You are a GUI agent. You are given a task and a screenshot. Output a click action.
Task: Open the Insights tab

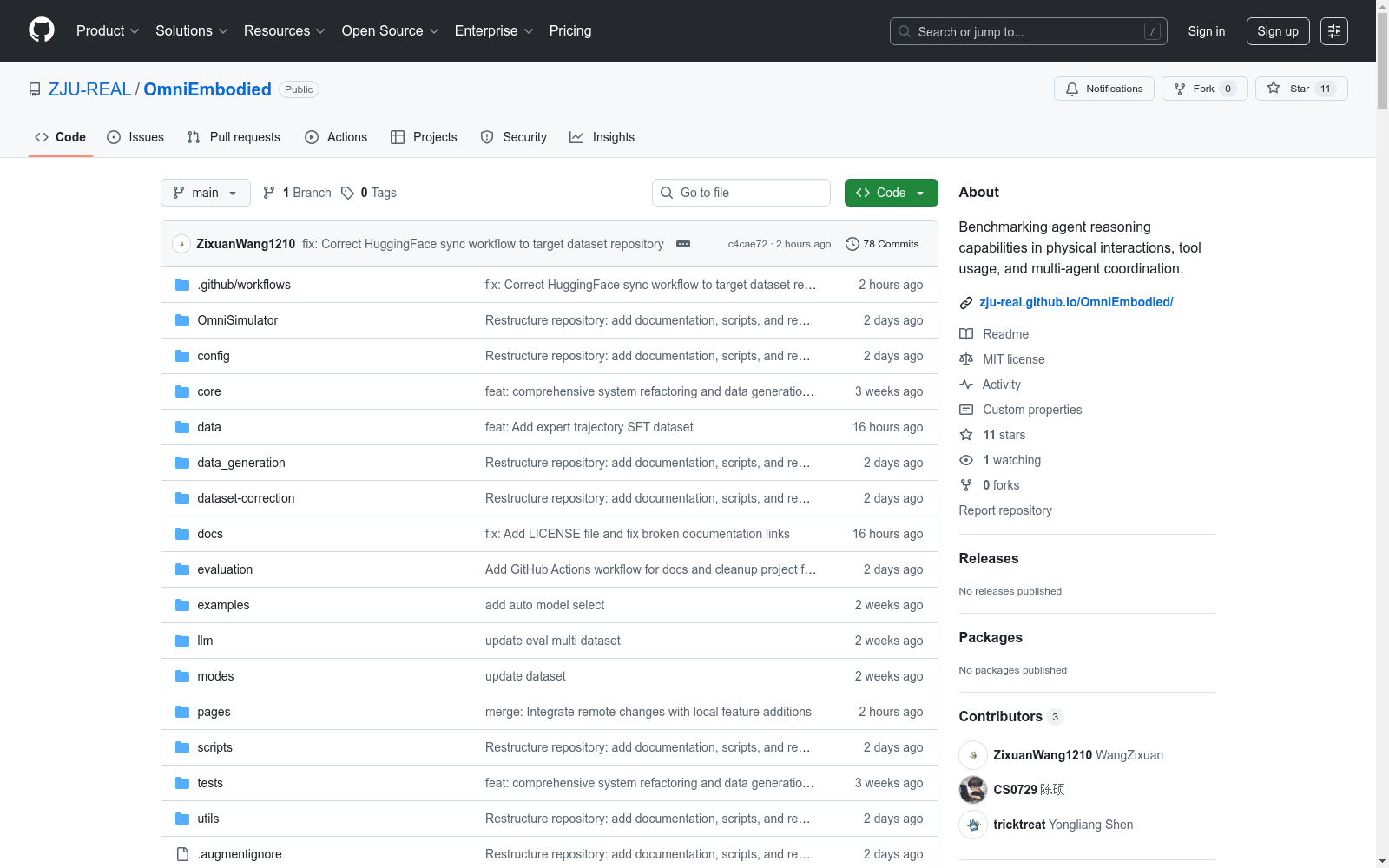tap(602, 137)
